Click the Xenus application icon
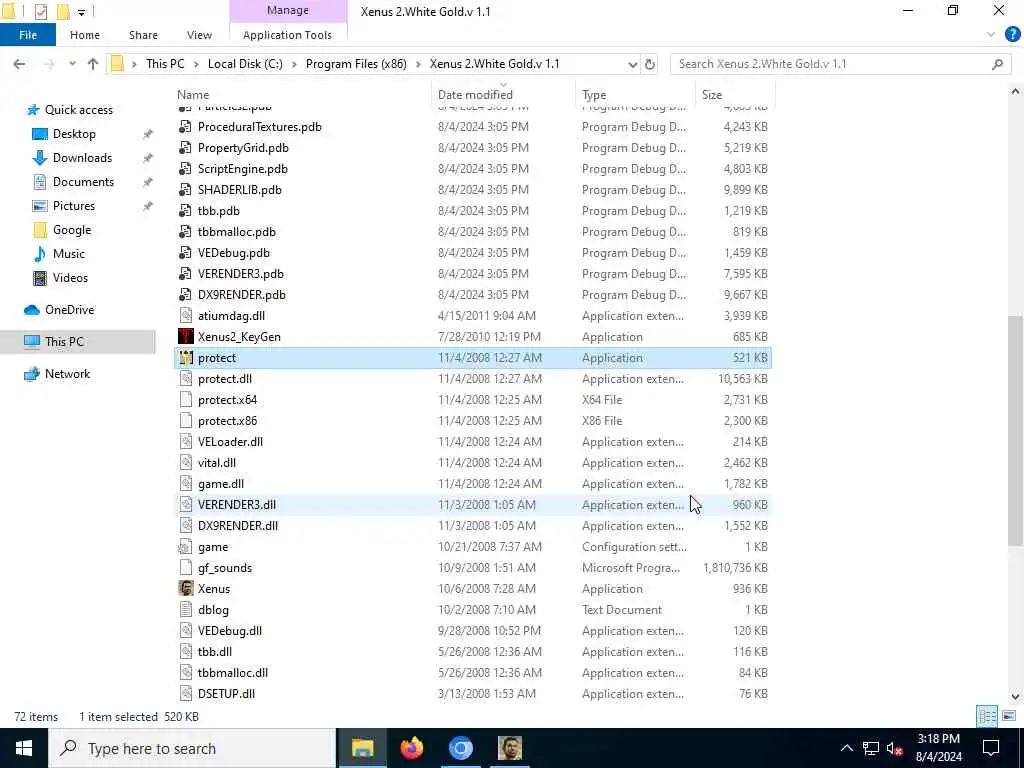The width and height of the screenshot is (1024, 768). click(185, 588)
